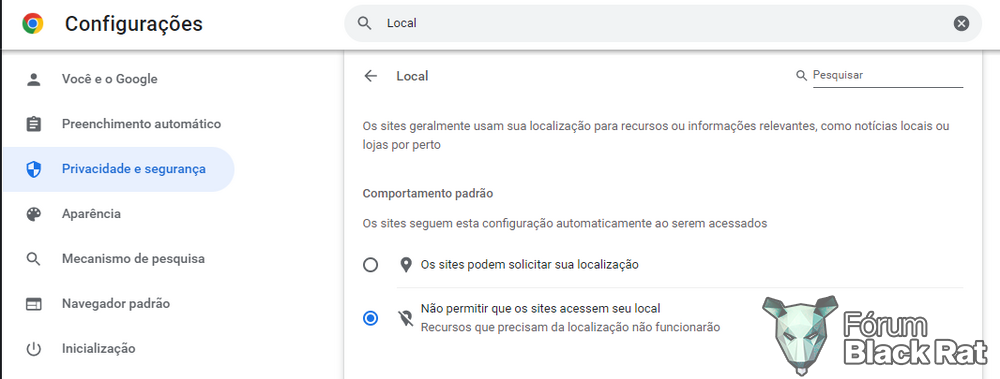Screen dimensions: 1000x379
Task: Click the power icon for Inicialização
Action: [x=33, y=349]
